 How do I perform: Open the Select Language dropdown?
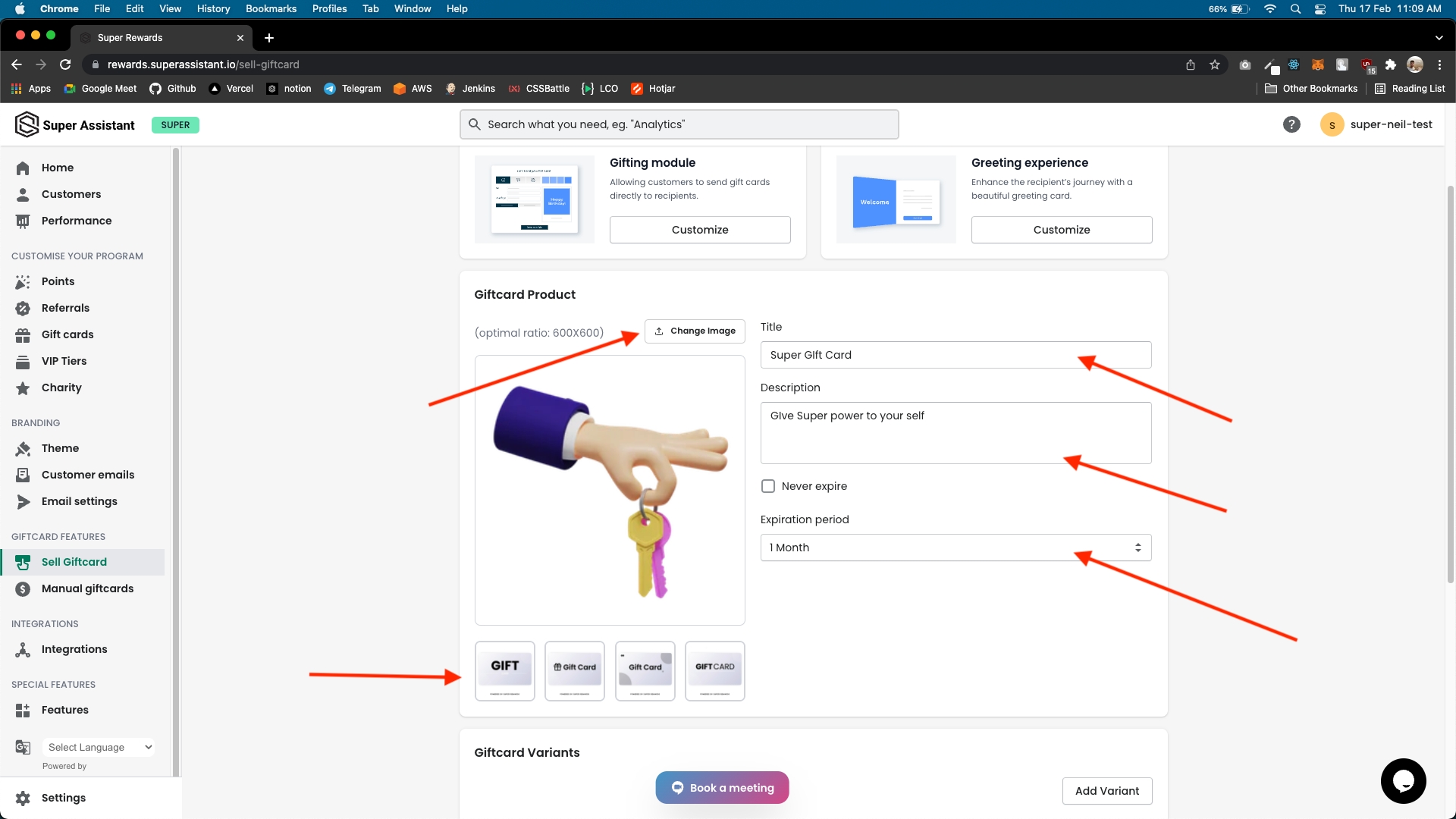pyautogui.click(x=99, y=747)
